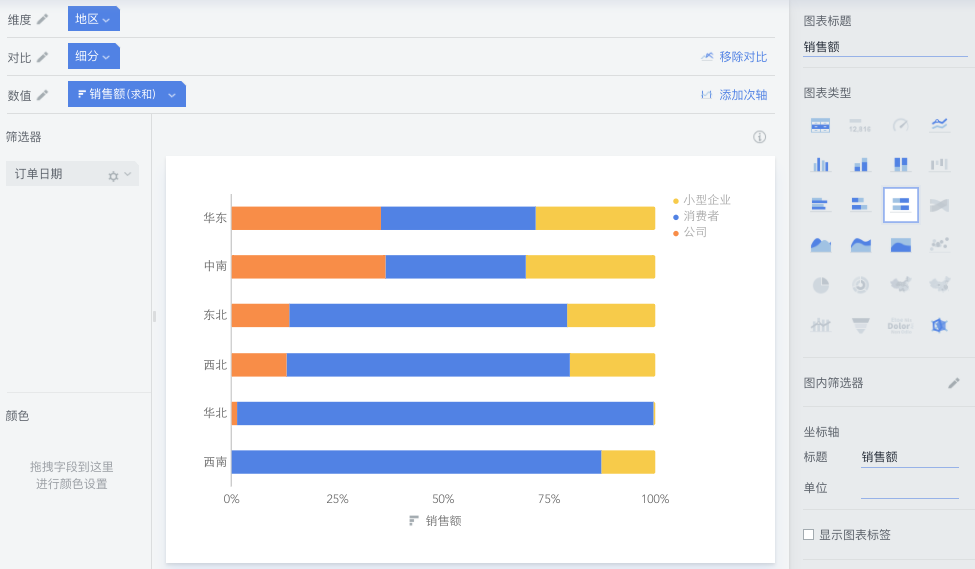Select the word cloud chart type

[x=900, y=325]
